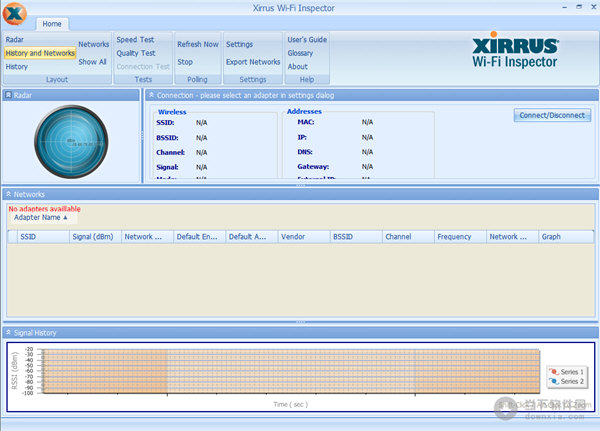This screenshot has height=431, width=600.
Task: Stop polling
Action: [185, 62]
